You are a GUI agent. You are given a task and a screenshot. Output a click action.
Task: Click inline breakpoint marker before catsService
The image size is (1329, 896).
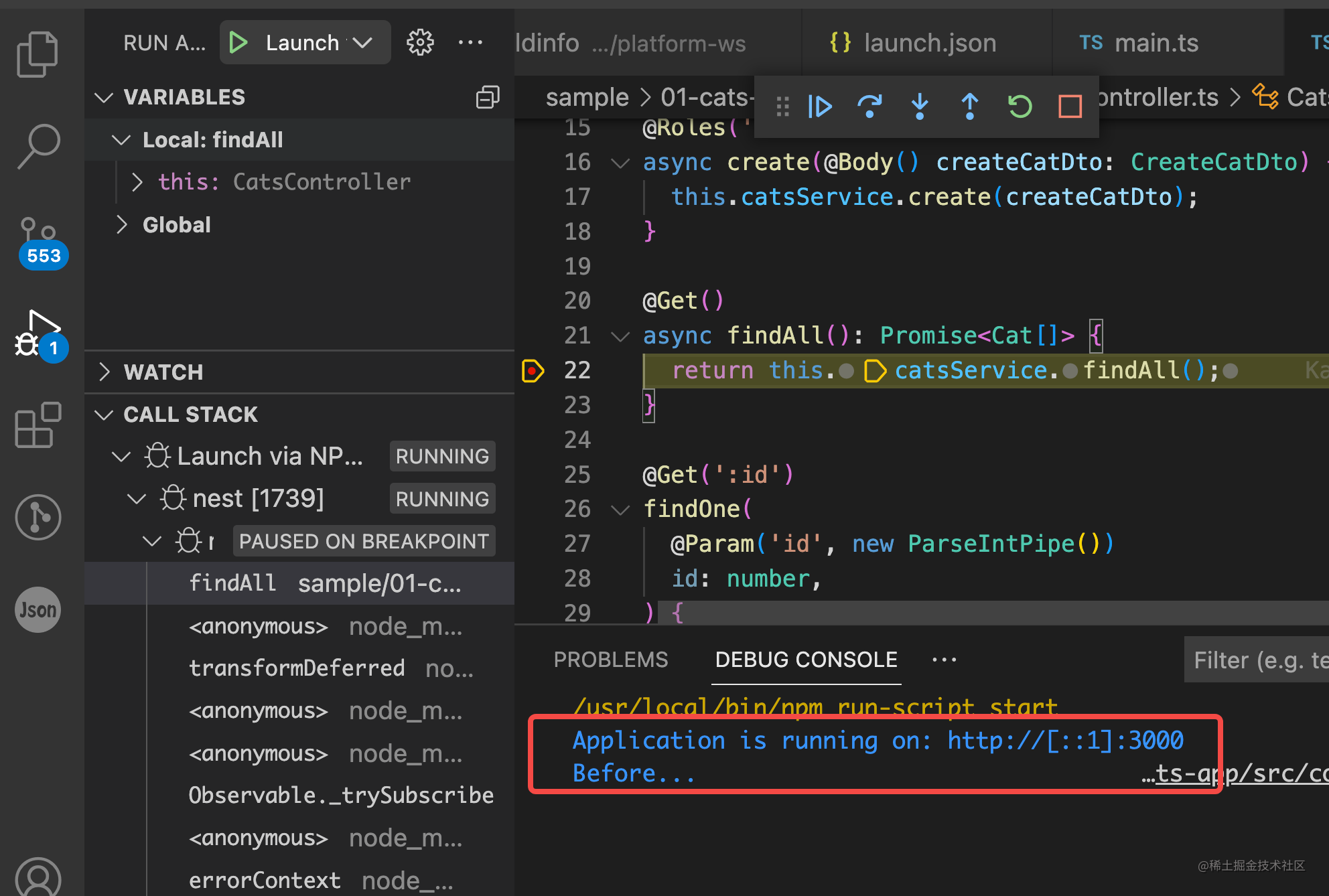point(875,370)
